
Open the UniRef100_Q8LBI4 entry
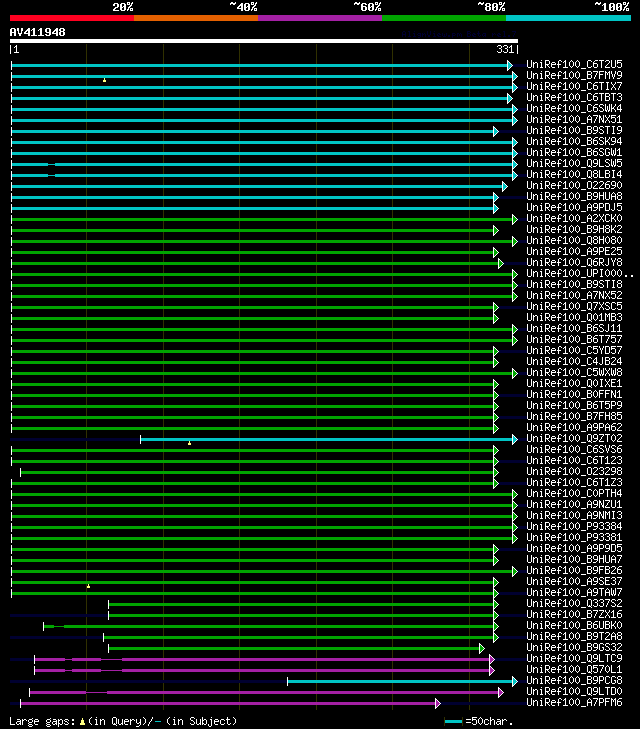click(574, 174)
